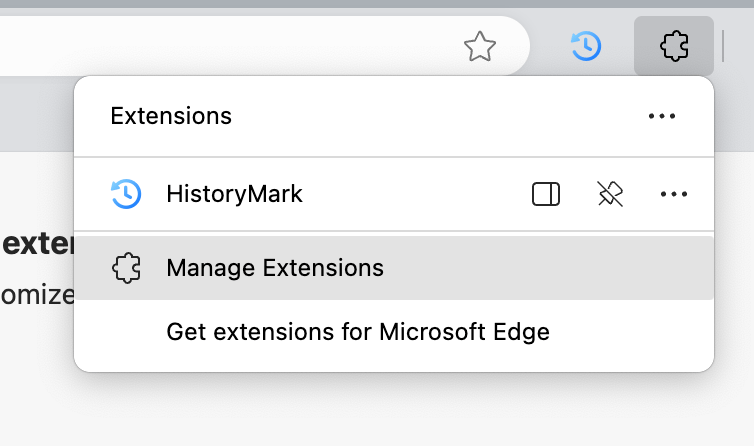
Task: Toggle the HistoryMark toolbar pin icon
Action: click(x=610, y=194)
